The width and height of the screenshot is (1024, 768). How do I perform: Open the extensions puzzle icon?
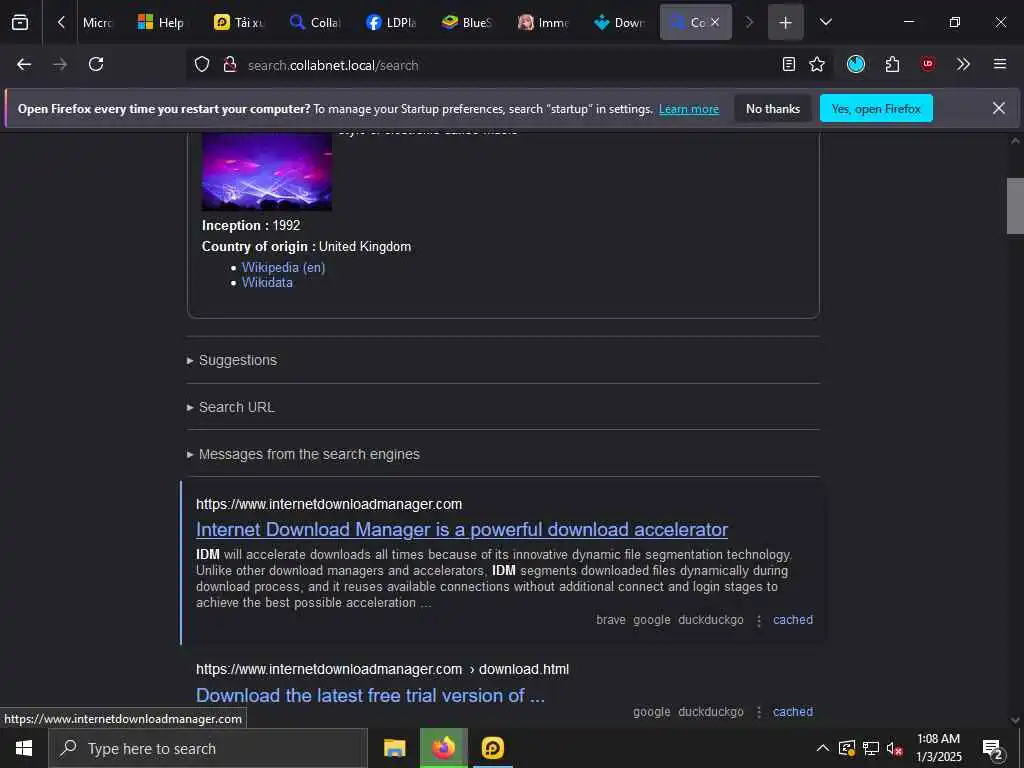click(892, 64)
